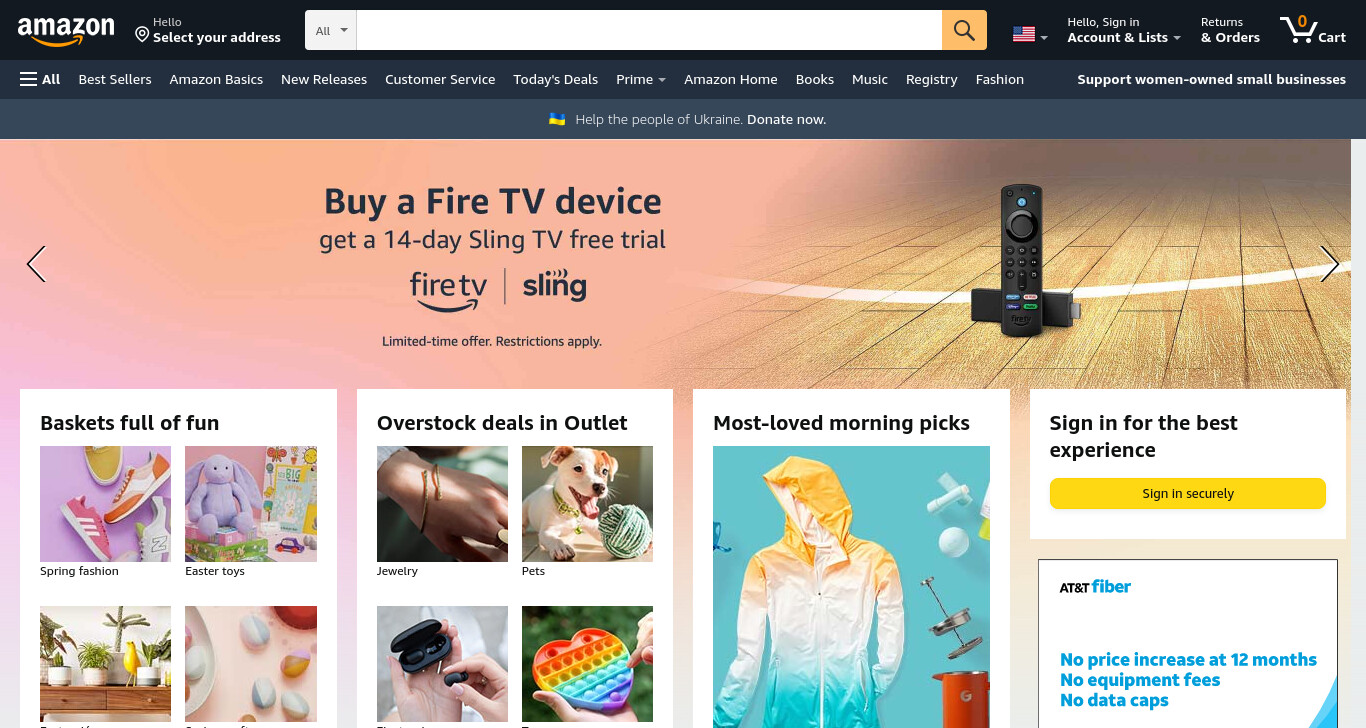Click the Amazon logo
This screenshot has height=728, width=1366.
click(66, 31)
